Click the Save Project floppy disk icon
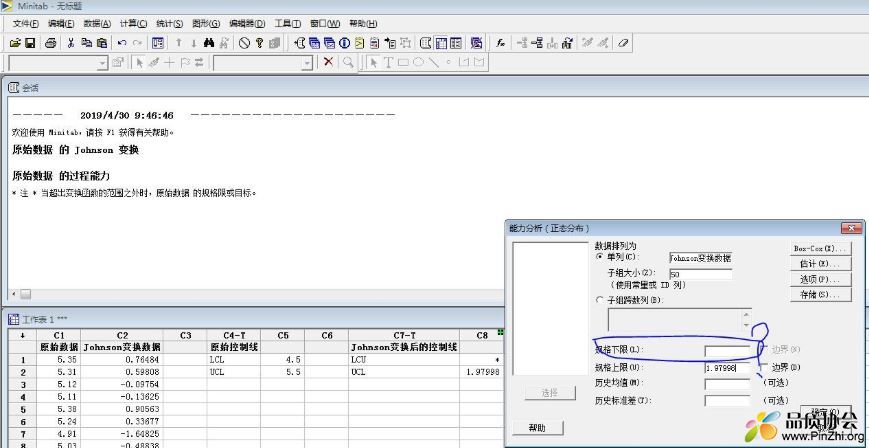 30,43
